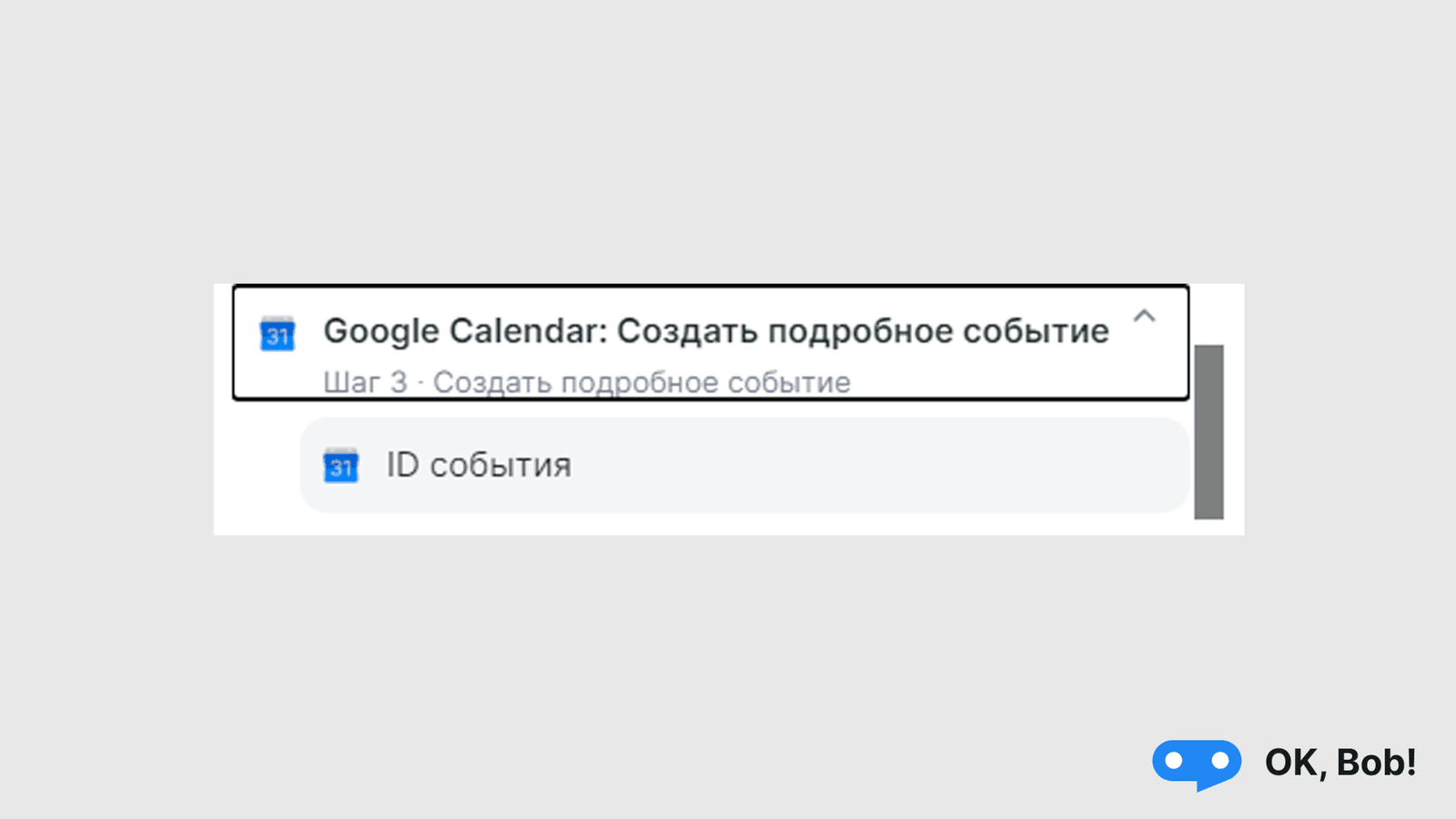
Task: Choose ID события from the suggestion list
Action: 478,465
